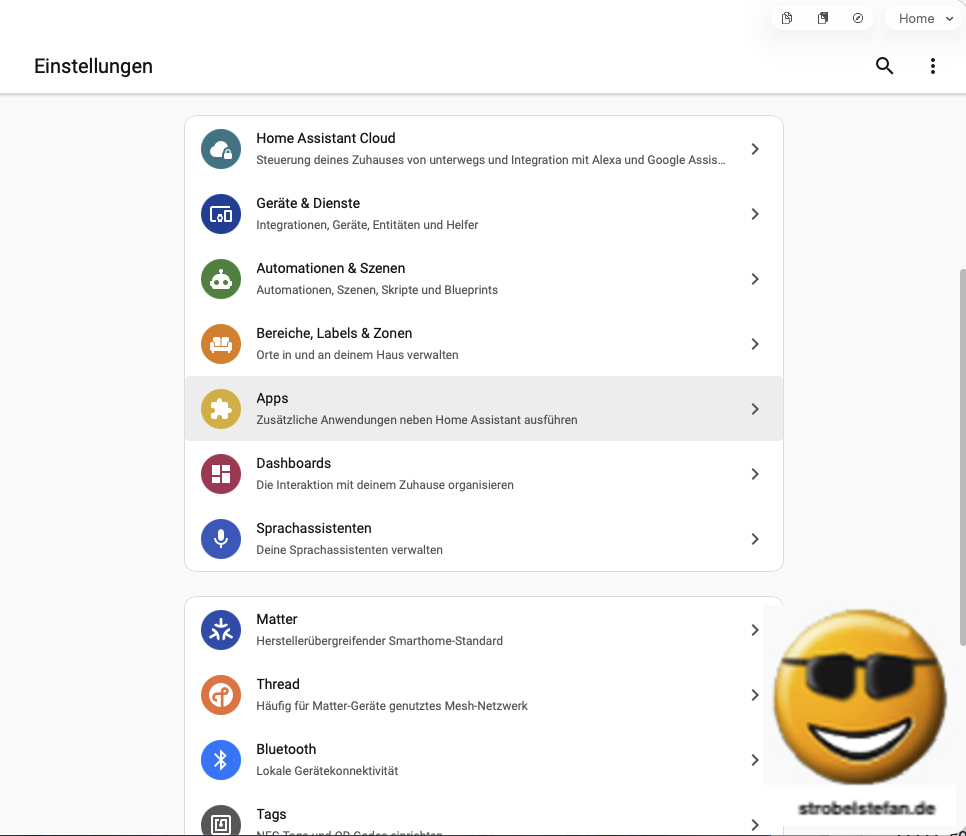Click the Einstellungen page heading
Image resolution: width=966 pixels, height=836 pixels.
click(x=93, y=66)
